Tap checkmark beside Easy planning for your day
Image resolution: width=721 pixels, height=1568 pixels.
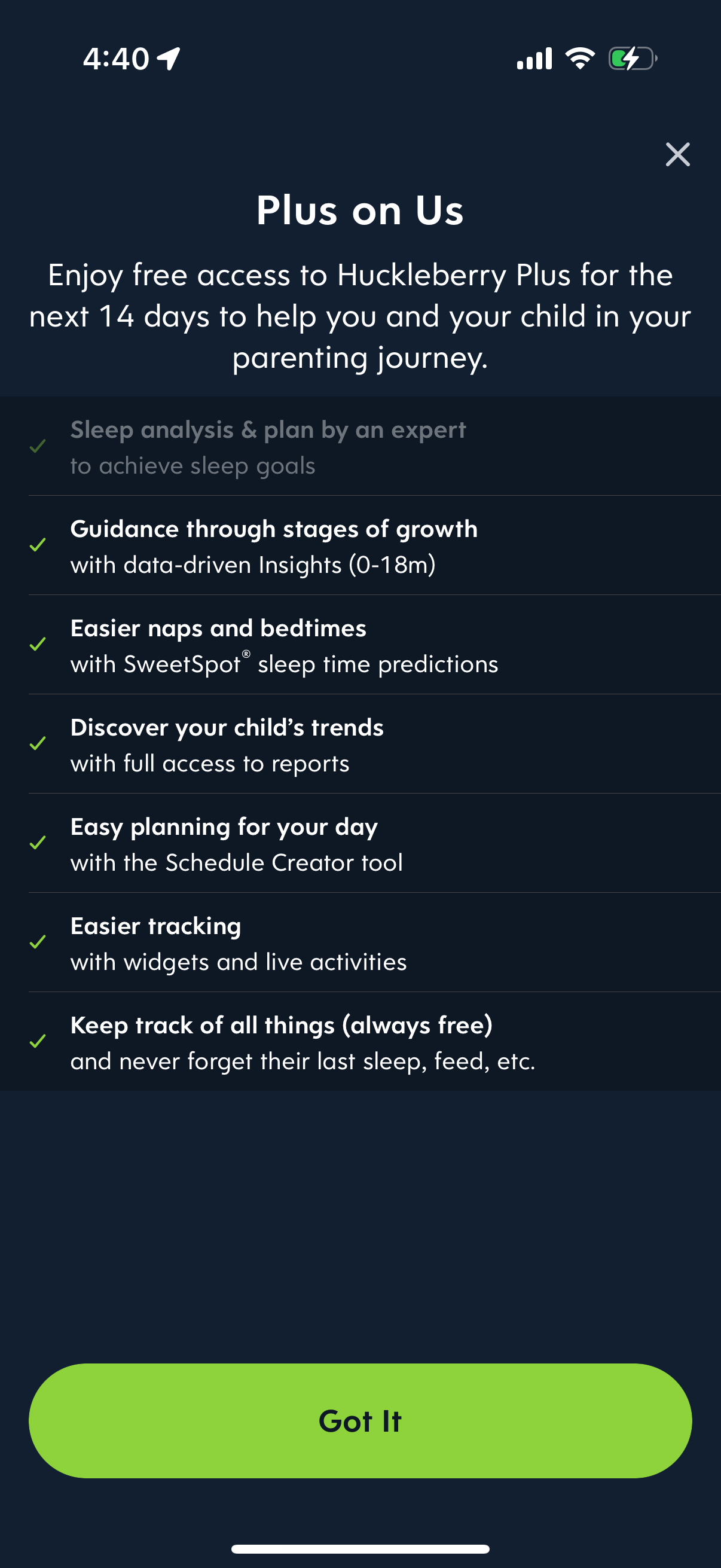pos(38,843)
